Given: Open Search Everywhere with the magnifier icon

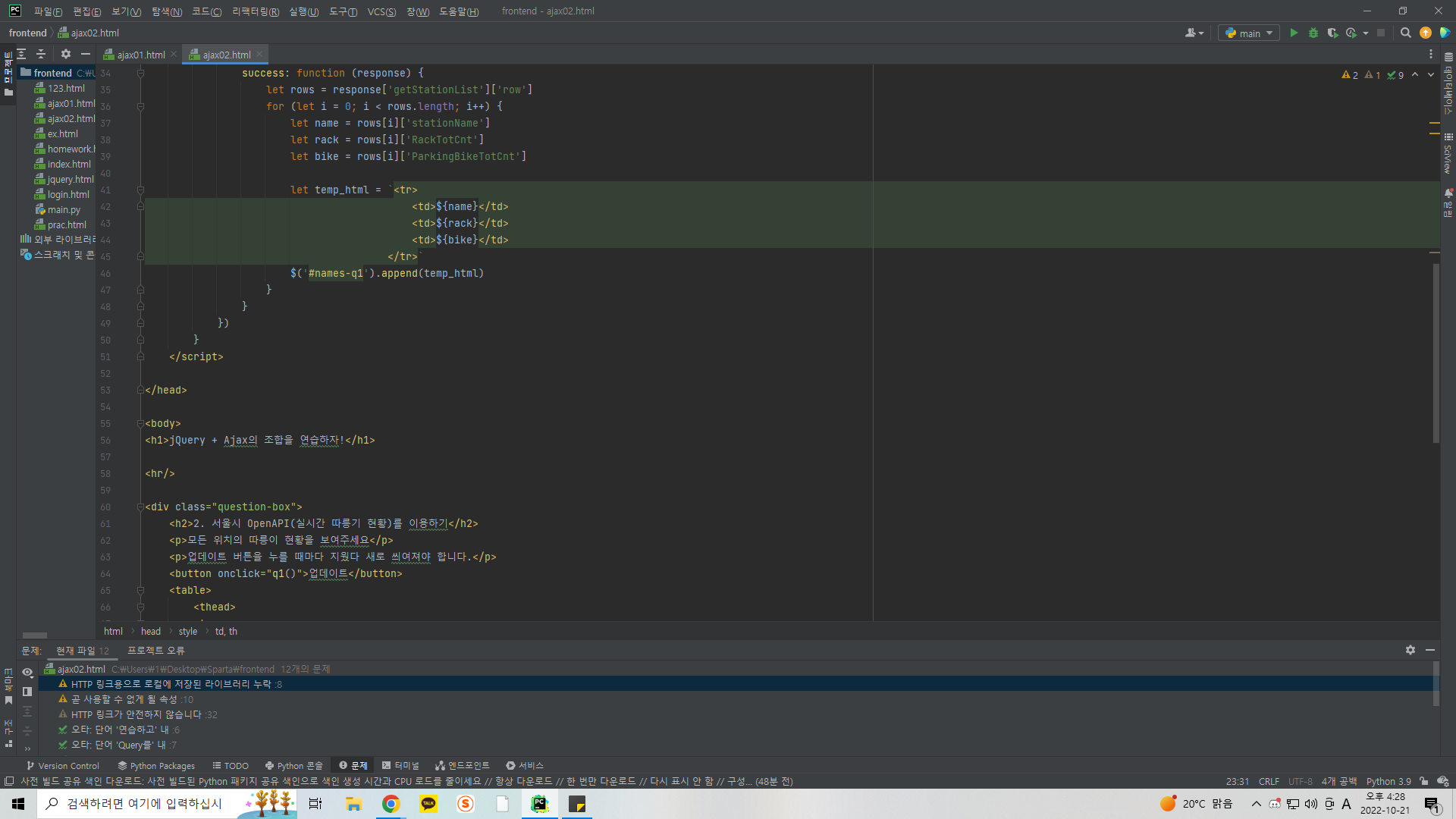Looking at the screenshot, I should point(1406,33).
